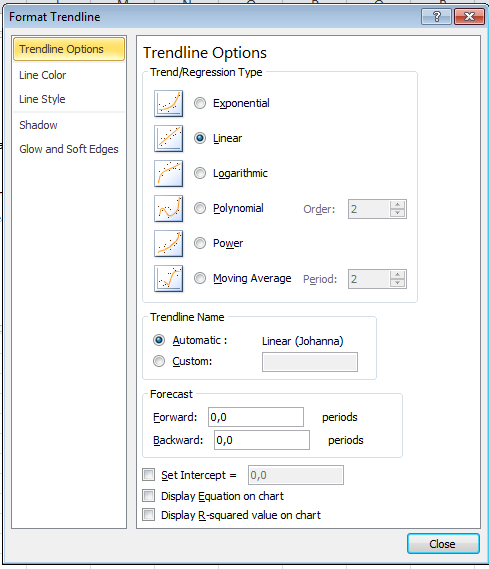The image size is (489, 569).
Task: Click the Logarithmic trendline chart icon
Action: pos(168,173)
